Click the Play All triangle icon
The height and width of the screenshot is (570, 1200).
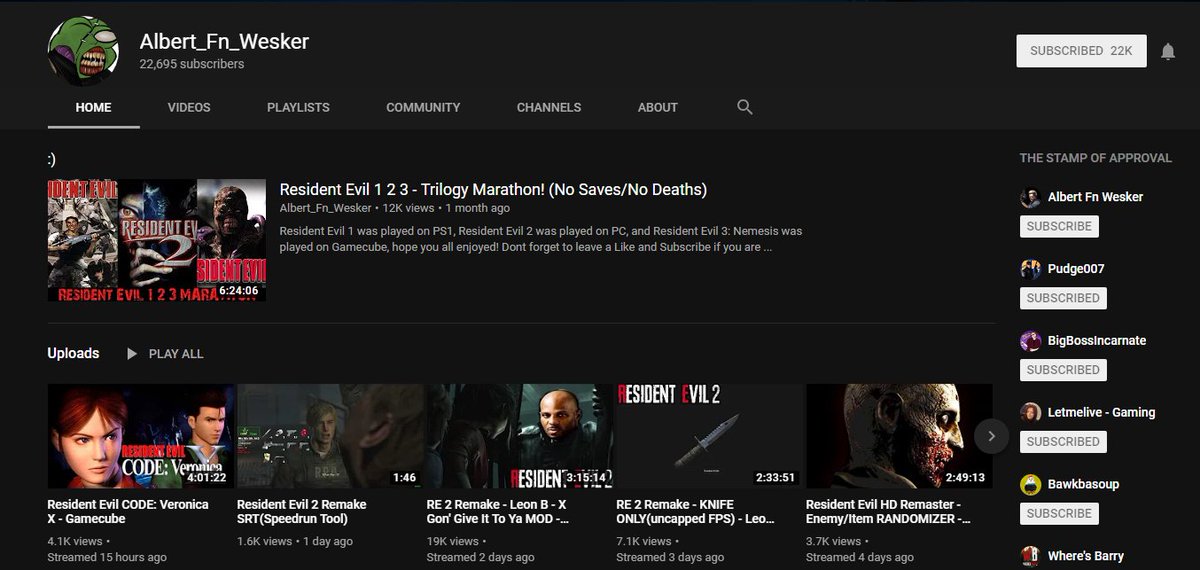coord(132,353)
